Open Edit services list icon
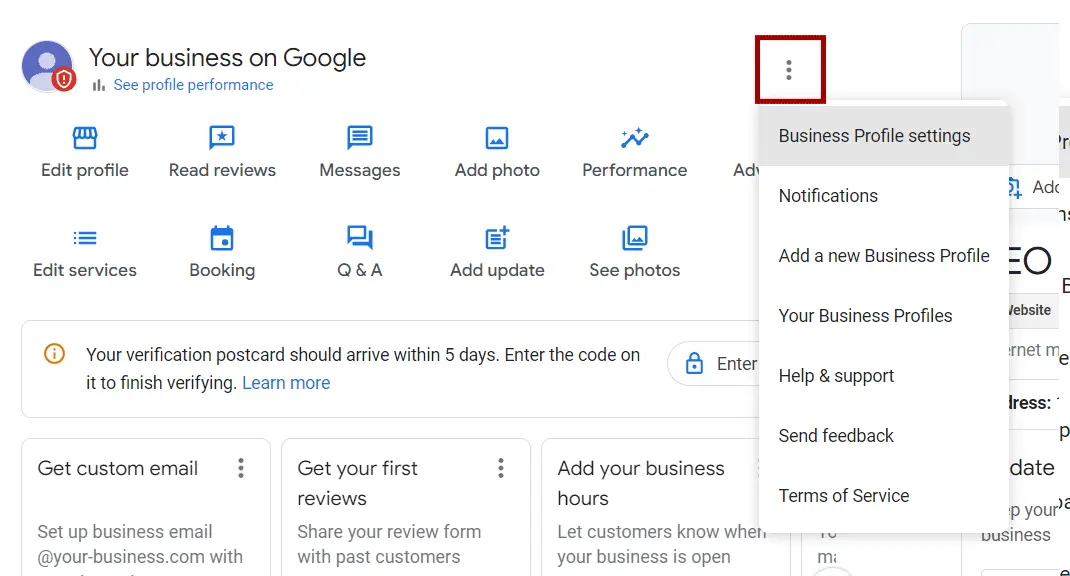Image resolution: width=1070 pixels, height=576 pixels. (x=85, y=238)
